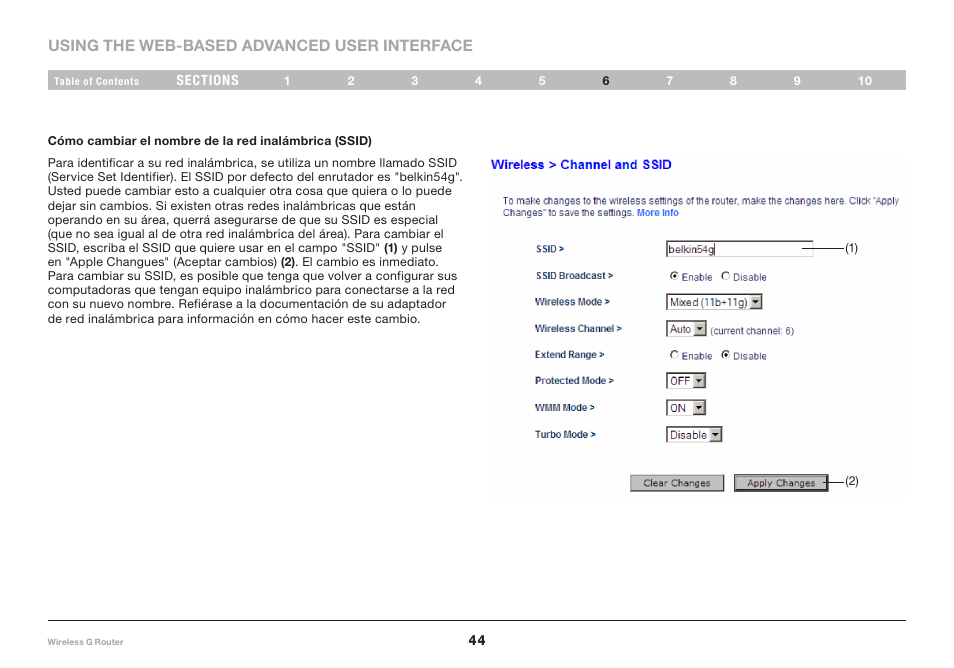Select Enable for Extend Range
Viewport: 954px width, 668px height.
(x=674, y=355)
